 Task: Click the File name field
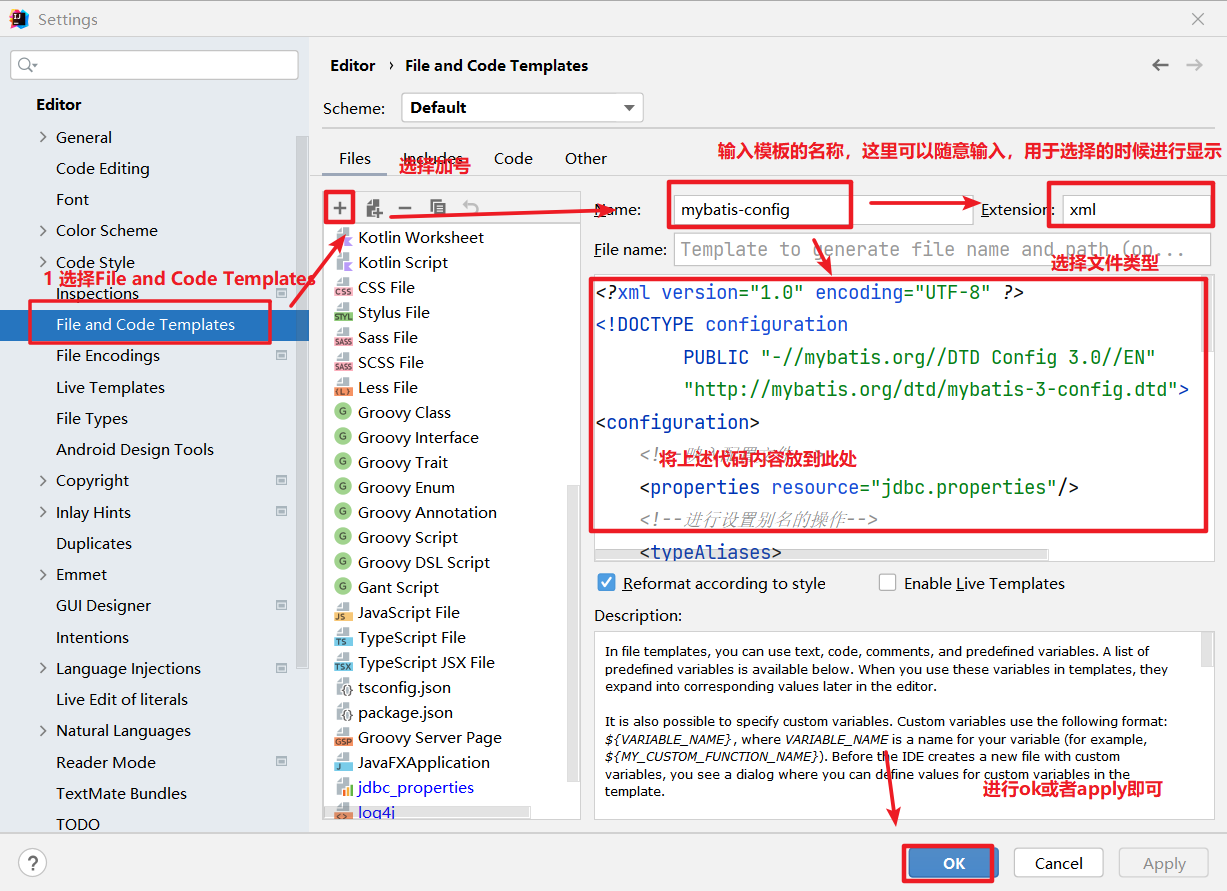(x=943, y=249)
